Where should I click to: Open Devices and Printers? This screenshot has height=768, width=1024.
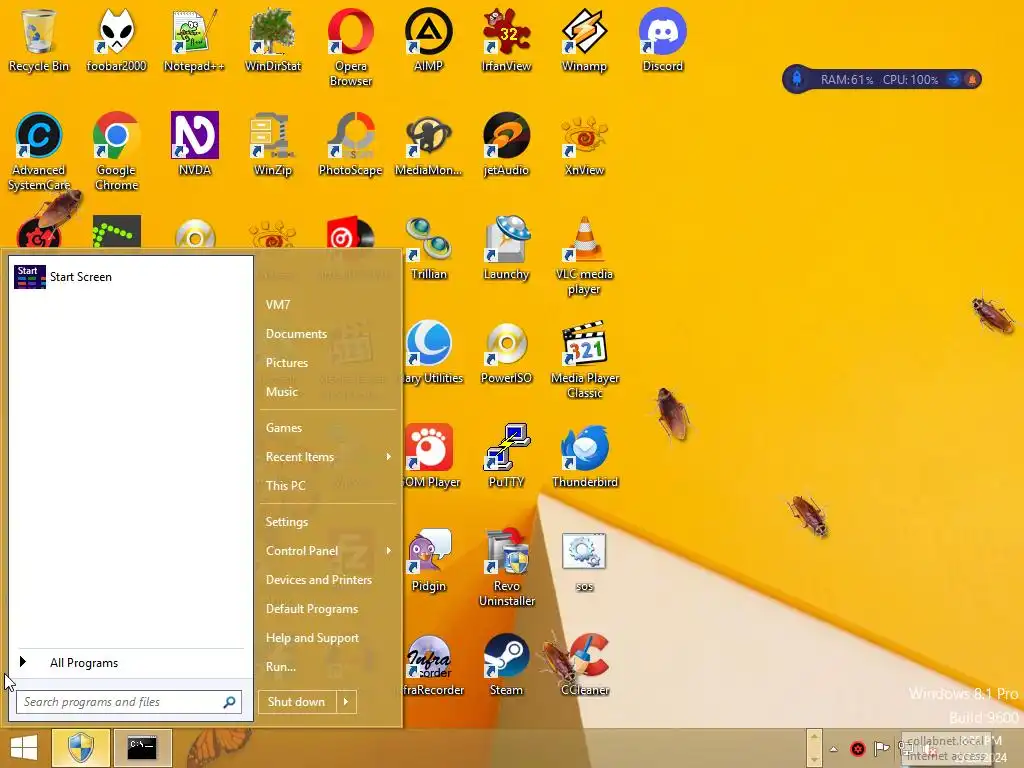tap(319, 580)
